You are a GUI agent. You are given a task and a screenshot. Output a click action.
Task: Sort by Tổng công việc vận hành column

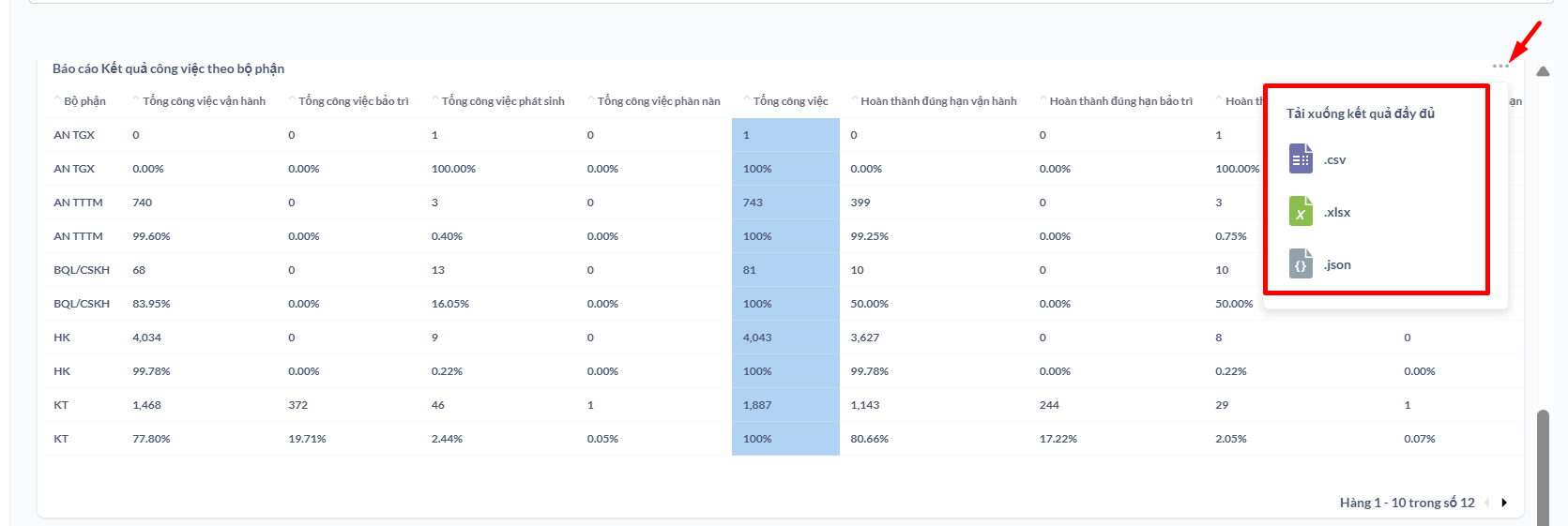point(204,101)
